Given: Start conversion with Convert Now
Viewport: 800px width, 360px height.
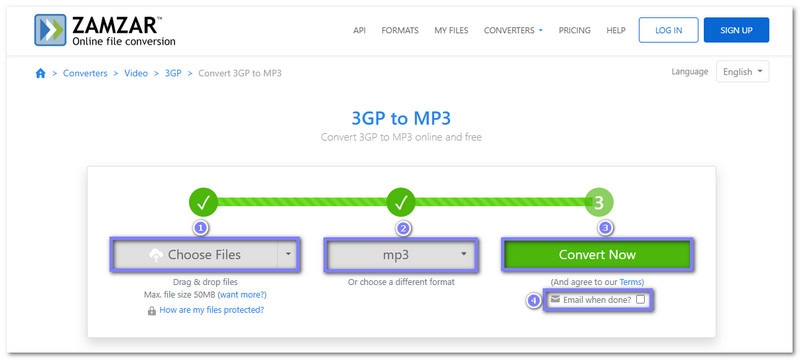Looking at the screenshot, I should click(x=597, y=254).
